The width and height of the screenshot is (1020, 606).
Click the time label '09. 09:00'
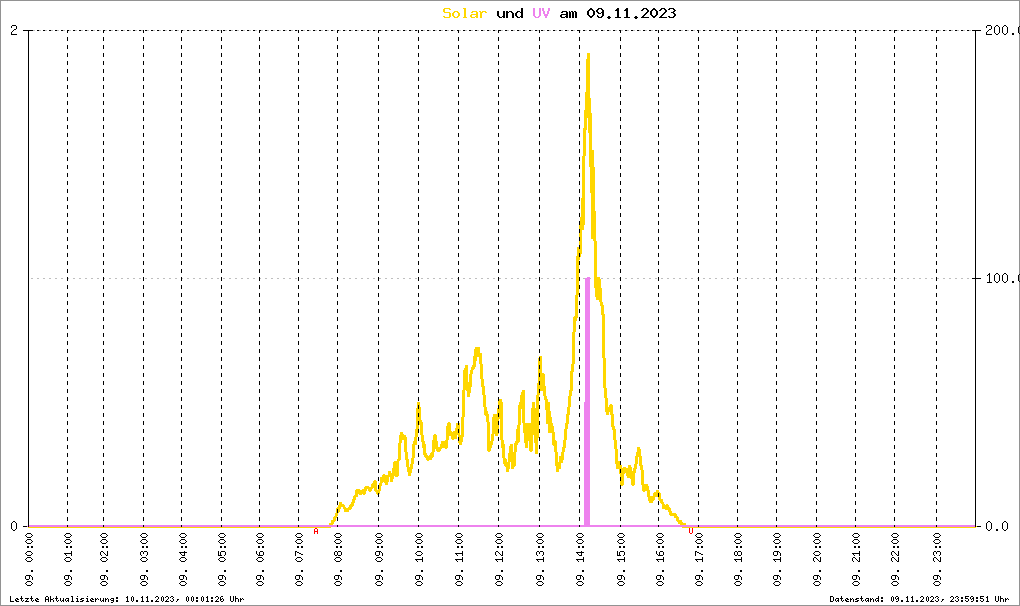[x=379, y=560]
